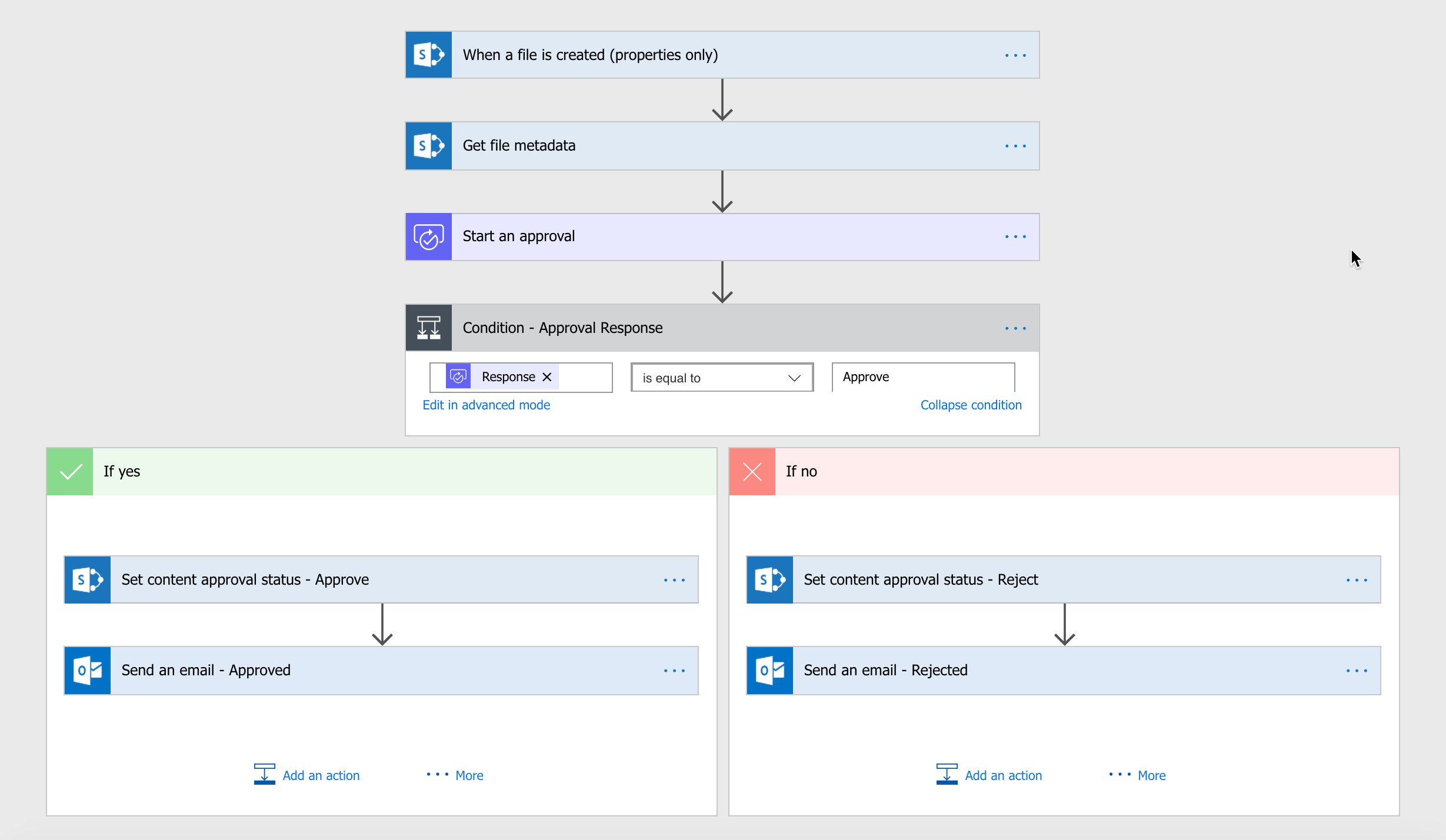1446x840 pixels.
Task: Toggle the If yes condition branch header
Action: (x=383, y=471)
